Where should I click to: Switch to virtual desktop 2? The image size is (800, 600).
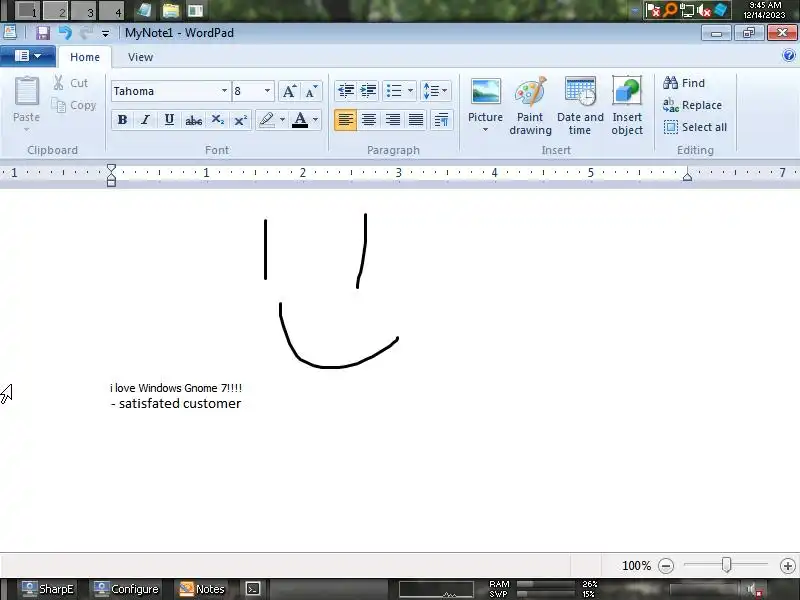click(x=56, y=10)
